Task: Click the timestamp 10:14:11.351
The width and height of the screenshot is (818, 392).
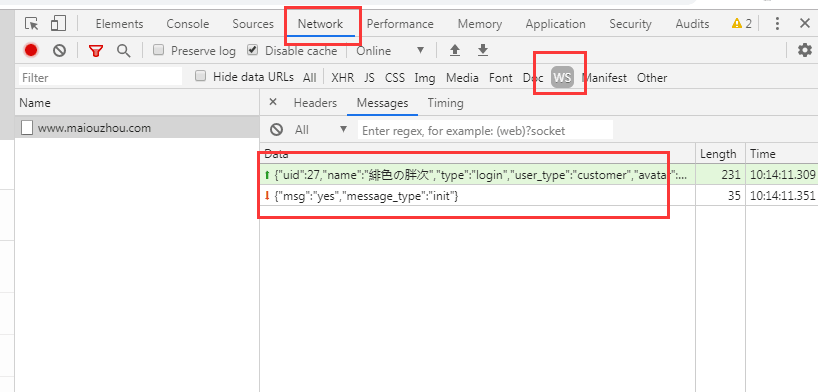Action: pyautogui.click(x=783, y=196)
